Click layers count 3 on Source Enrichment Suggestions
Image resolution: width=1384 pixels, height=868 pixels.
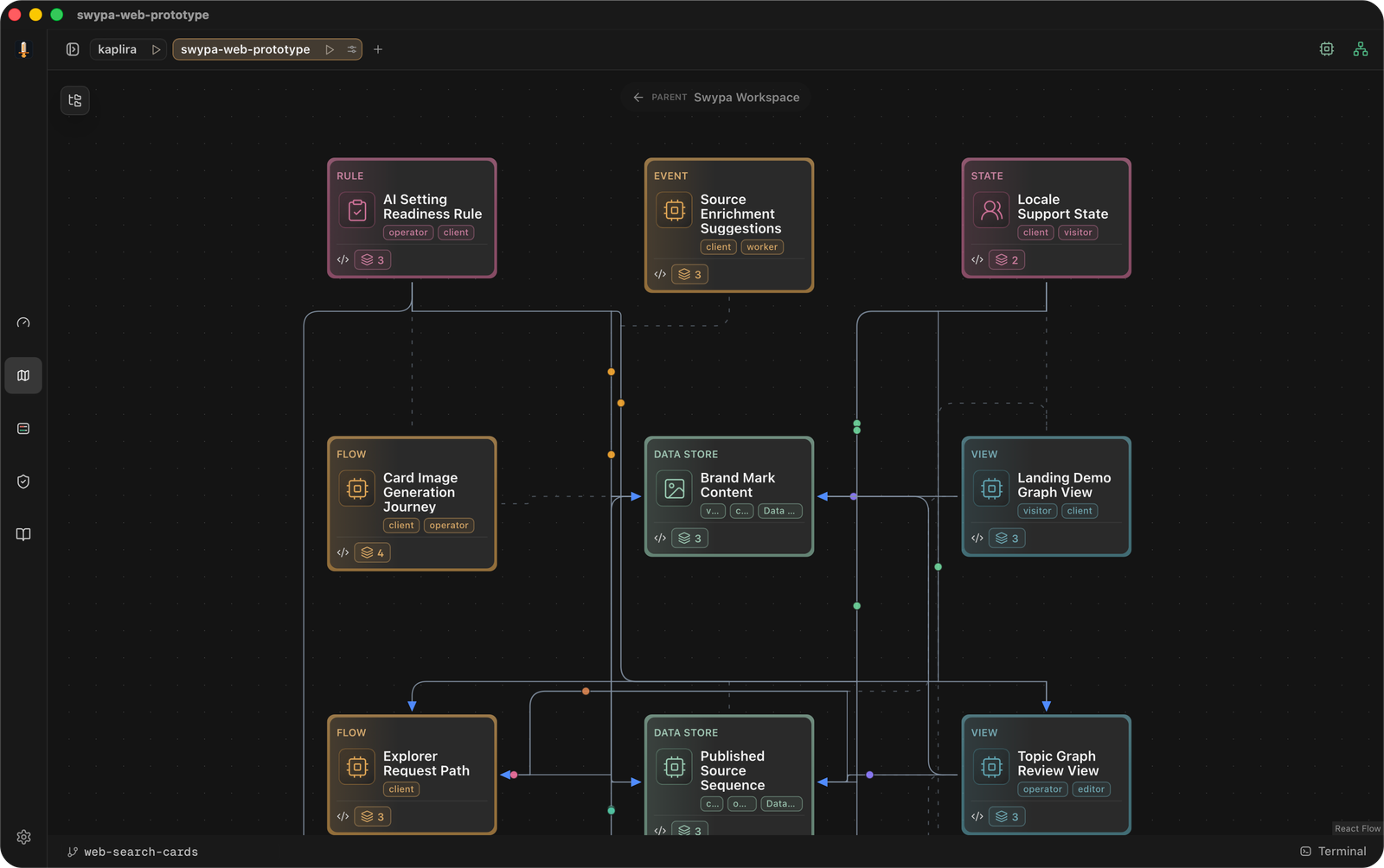pyautogui.click(x=690, y=274)
